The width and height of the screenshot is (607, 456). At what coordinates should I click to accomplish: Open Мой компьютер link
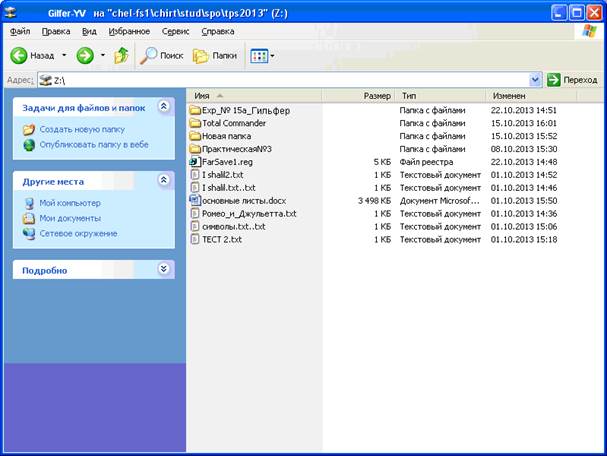(70, 203)
